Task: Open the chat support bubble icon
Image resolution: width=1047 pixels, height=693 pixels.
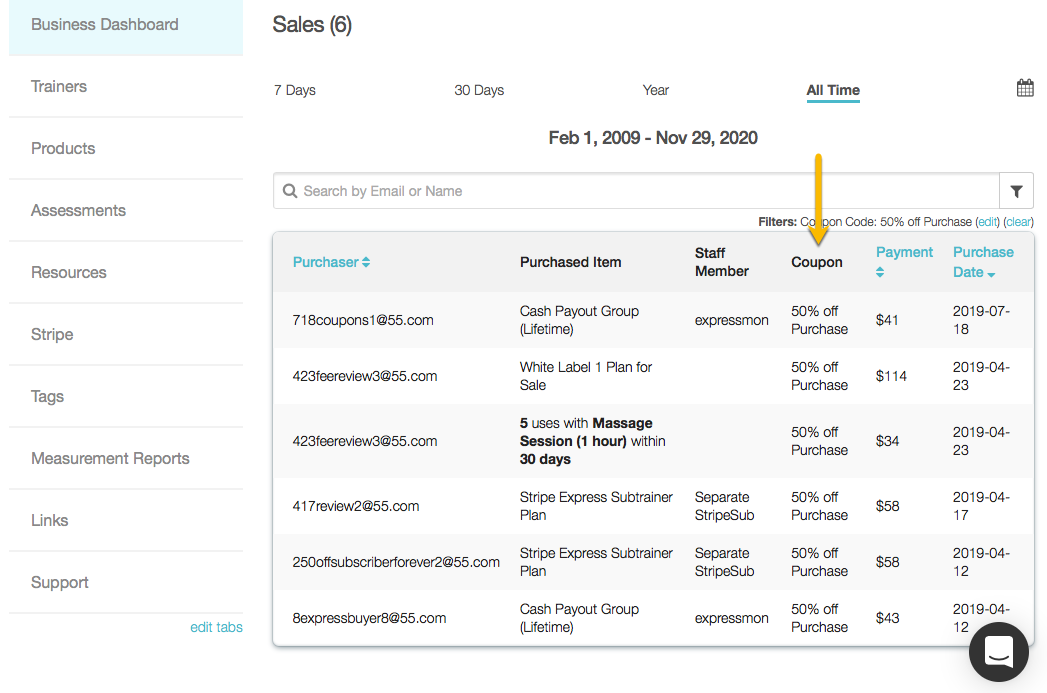Action: tap(999, 652)
